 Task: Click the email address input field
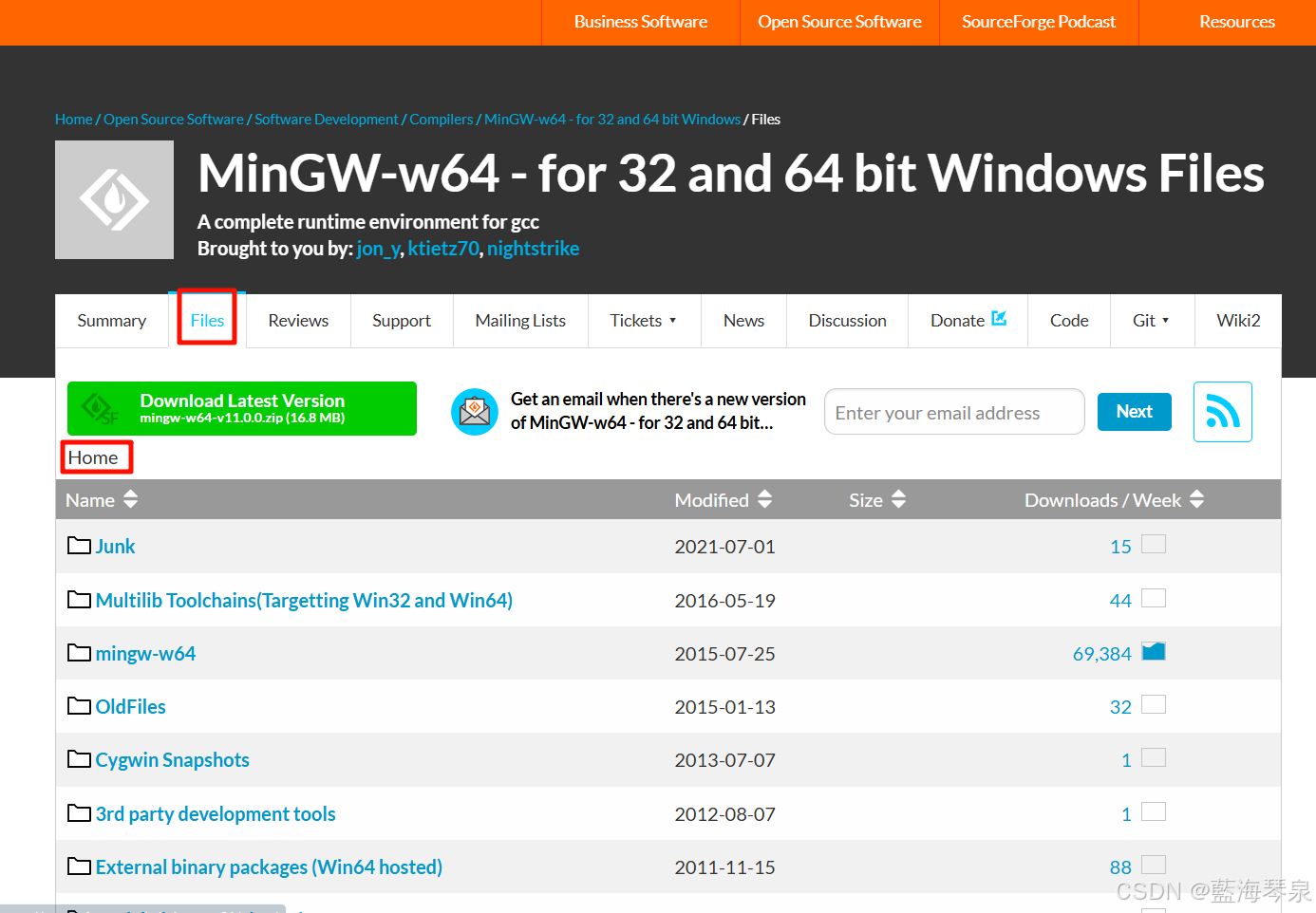[954, 412]
